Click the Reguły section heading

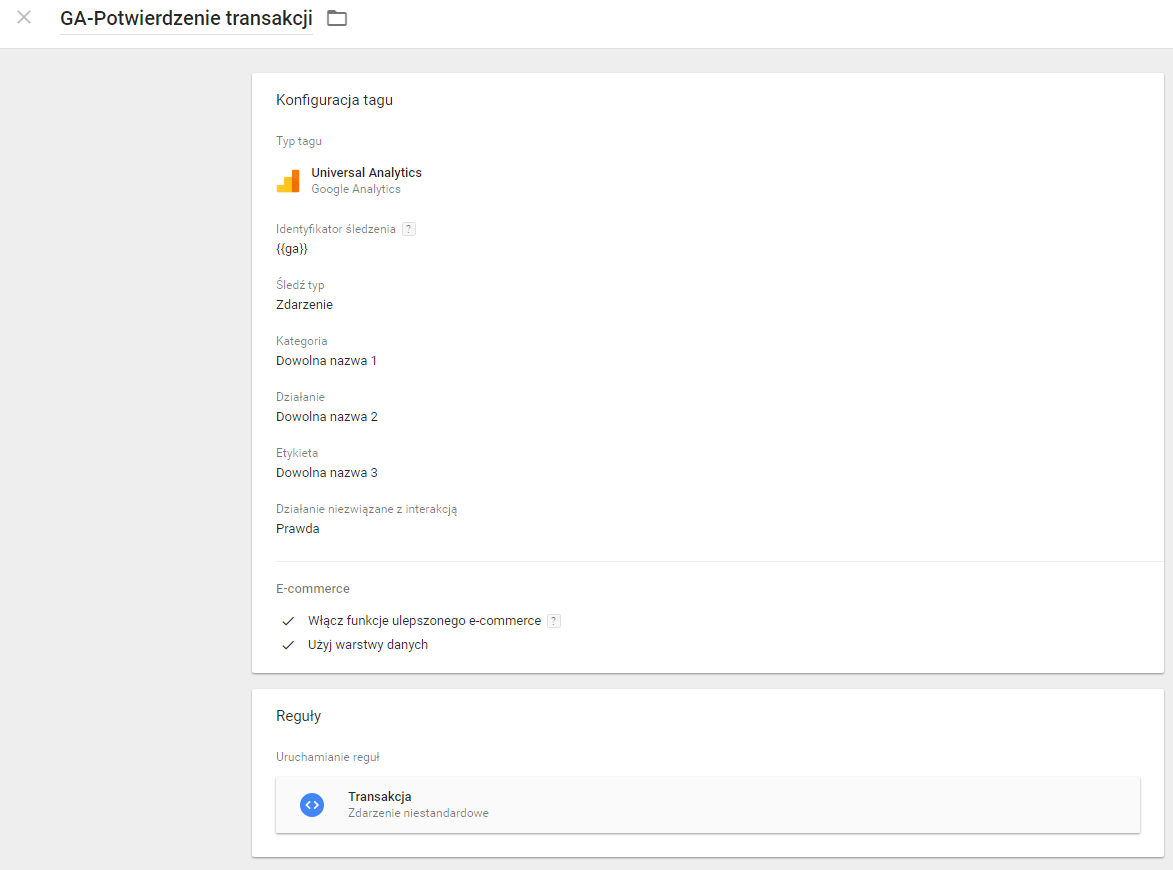298,716
